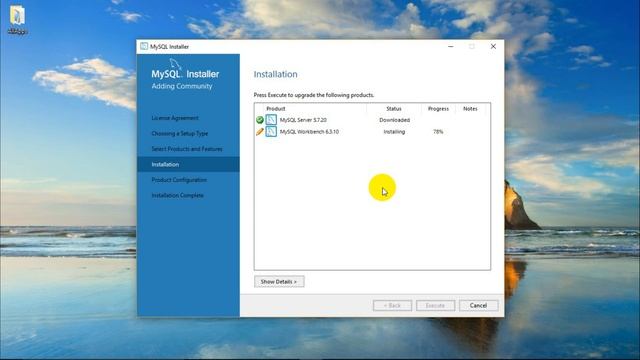Click the Notes column header
The height and width of the screenshot is (360, 640).
[x=470, y=109]
